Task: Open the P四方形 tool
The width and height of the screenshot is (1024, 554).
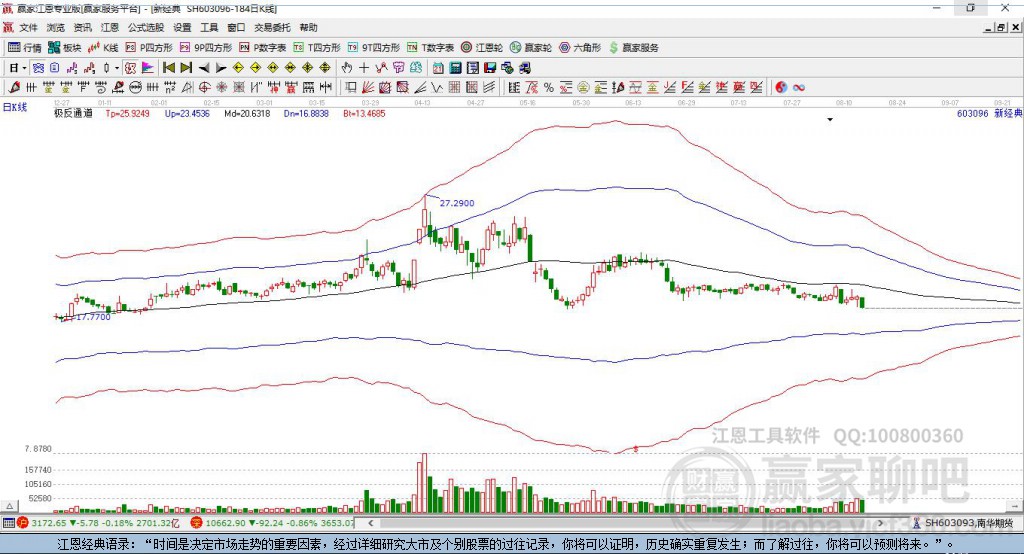Action: (150, 48)
